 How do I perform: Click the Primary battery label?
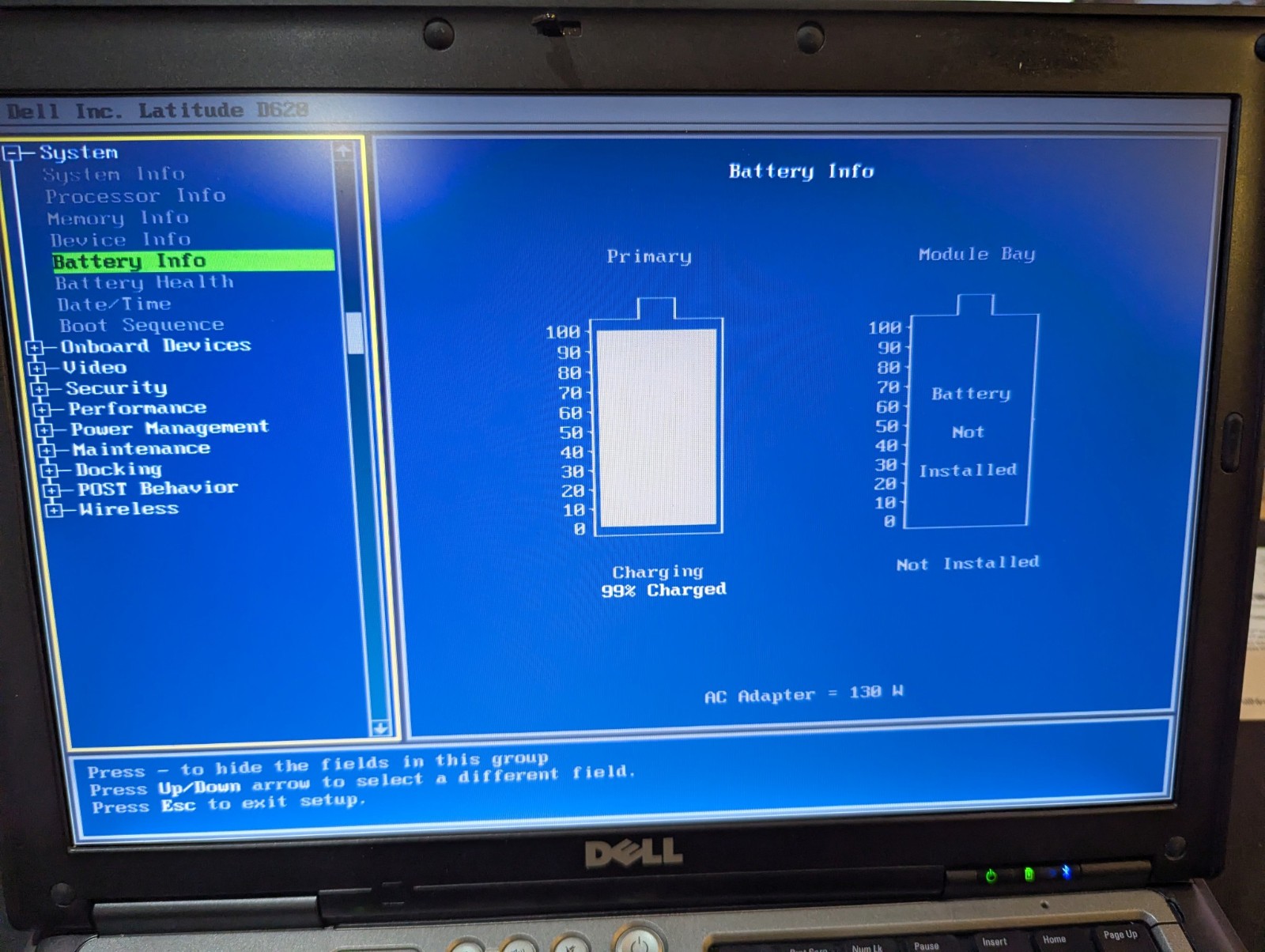click(x=649, y=256)
